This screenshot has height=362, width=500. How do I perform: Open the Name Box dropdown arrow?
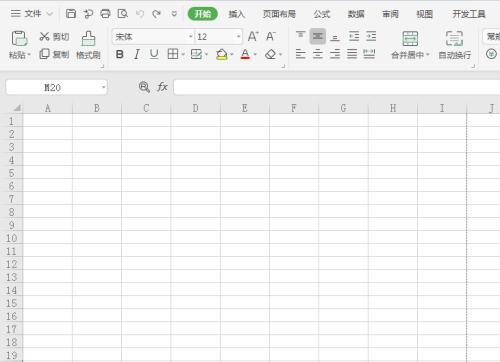point(104,87)
